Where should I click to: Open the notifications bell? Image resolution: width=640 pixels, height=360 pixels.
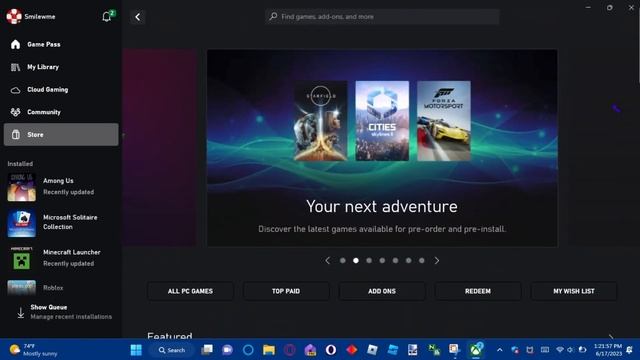pos(107,16)
